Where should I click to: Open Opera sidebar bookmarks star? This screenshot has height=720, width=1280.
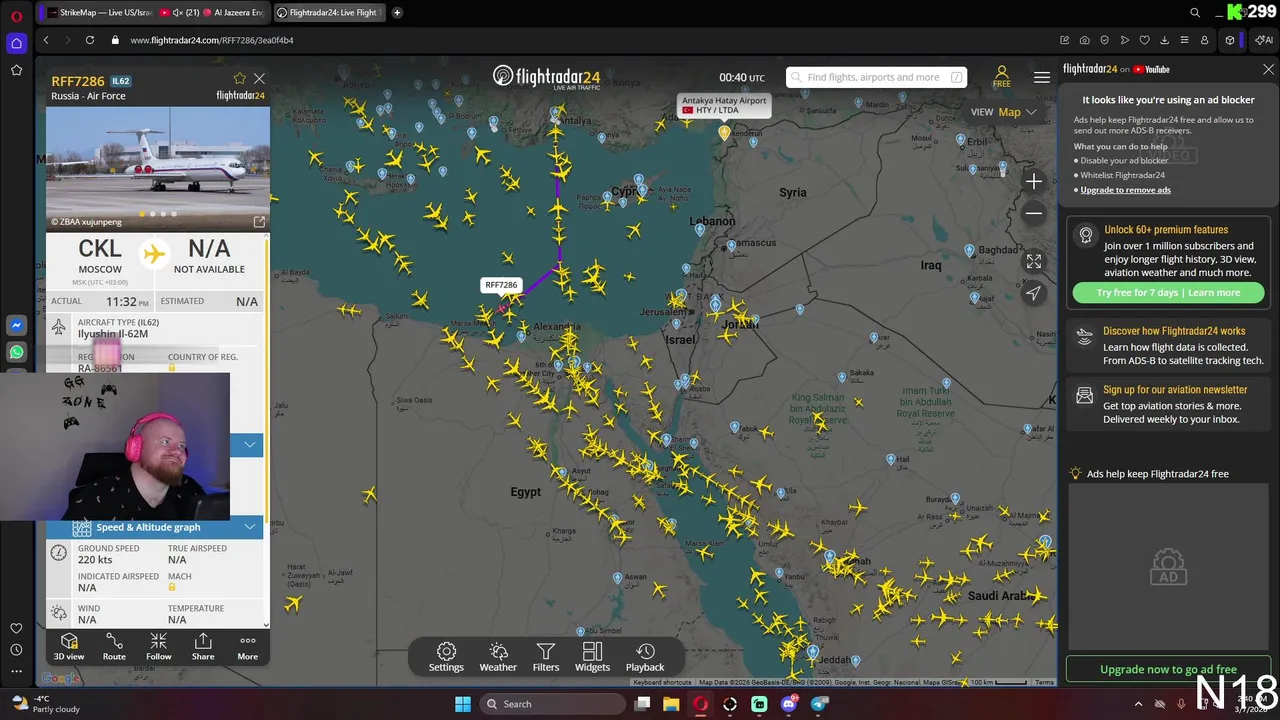16,70
